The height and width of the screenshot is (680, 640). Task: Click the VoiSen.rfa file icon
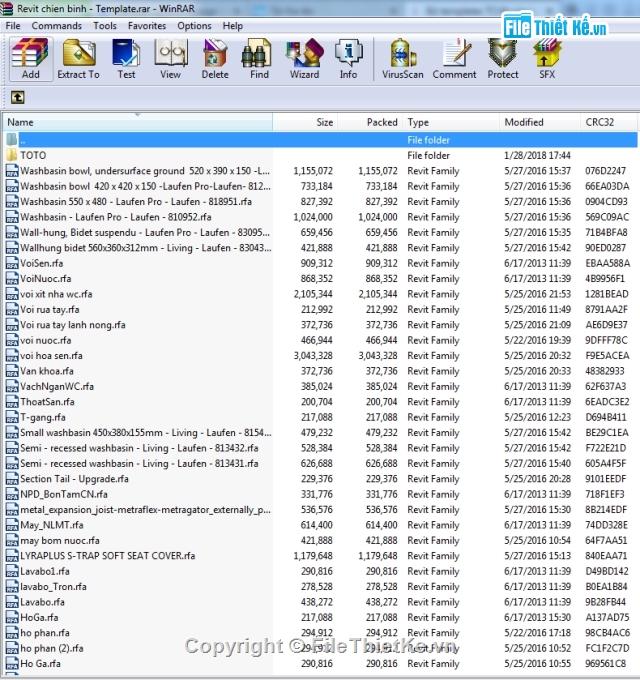(12, 263)
